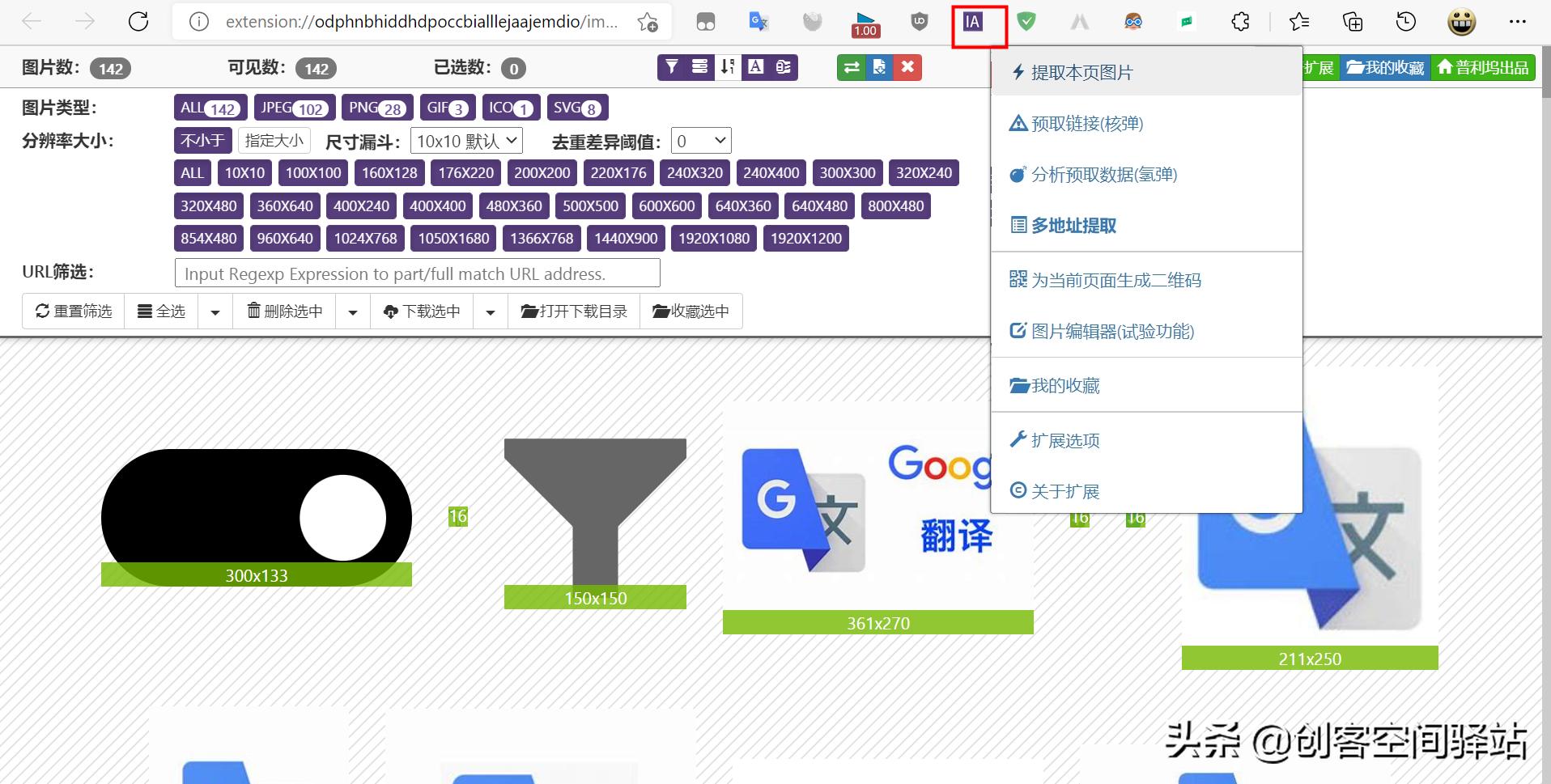Select the JPEG image type filter
1551x784 pixels.
click(294, 107)
